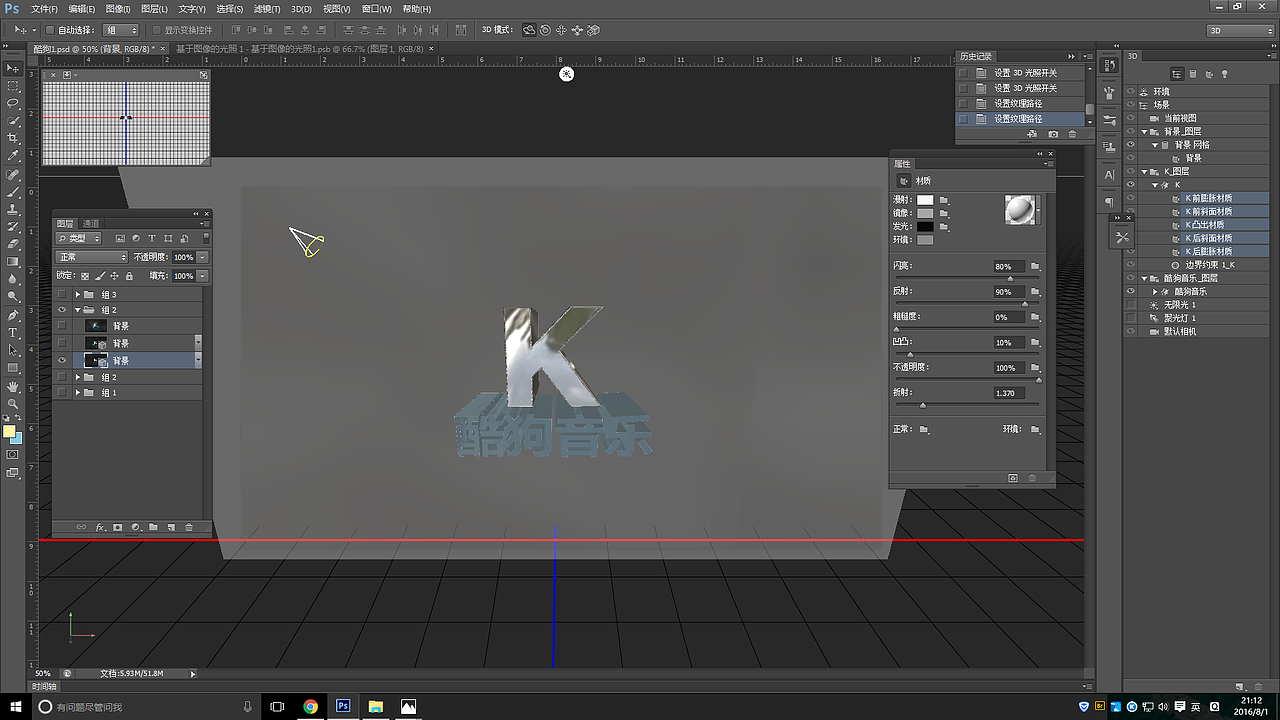The width and height of the screenshot is (1280, 720).
Task: Select the Horizontal Type tool
Action: tap(13, 332)
